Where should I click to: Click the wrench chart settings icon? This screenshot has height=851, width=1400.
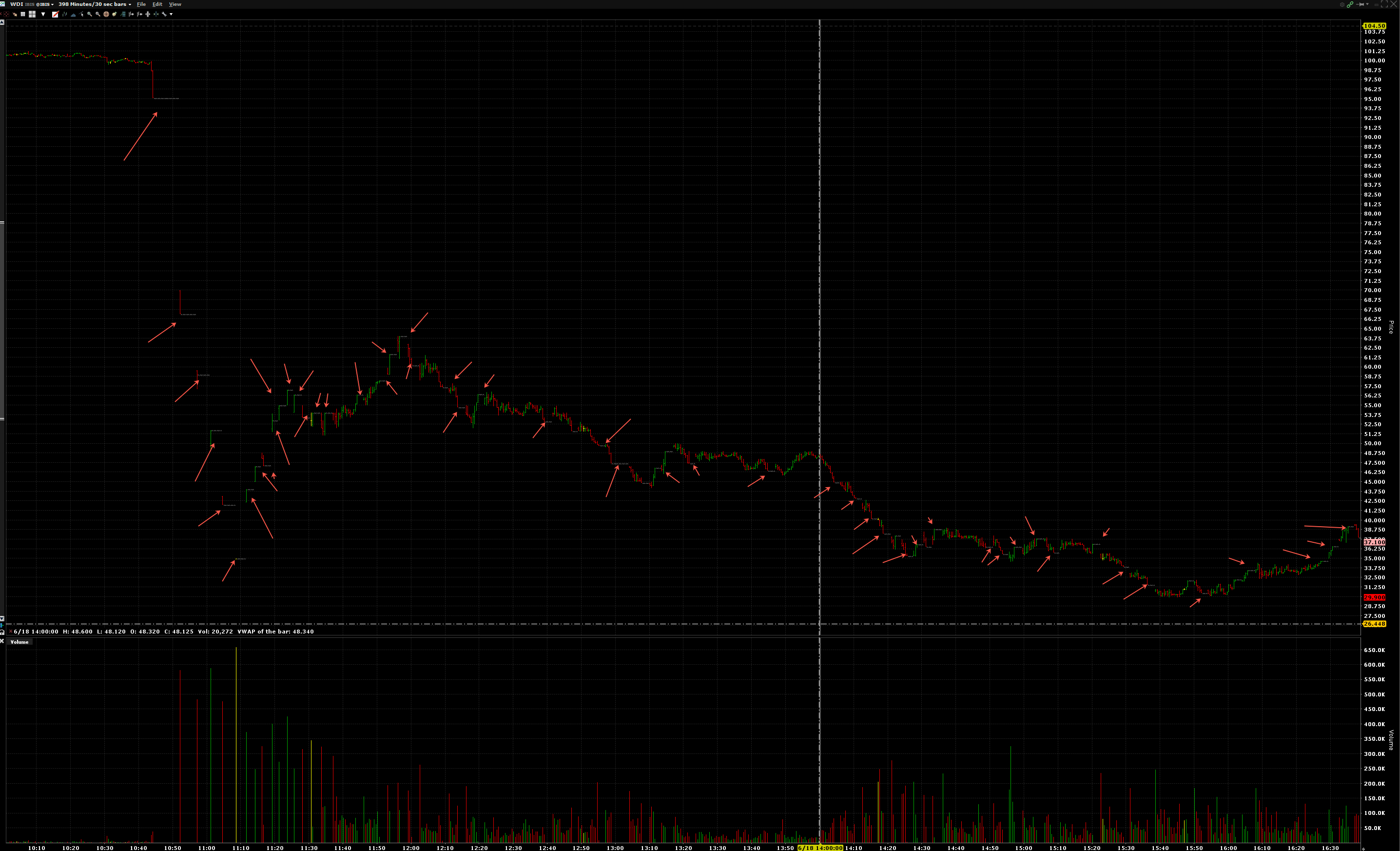click(x=164, y=14)
